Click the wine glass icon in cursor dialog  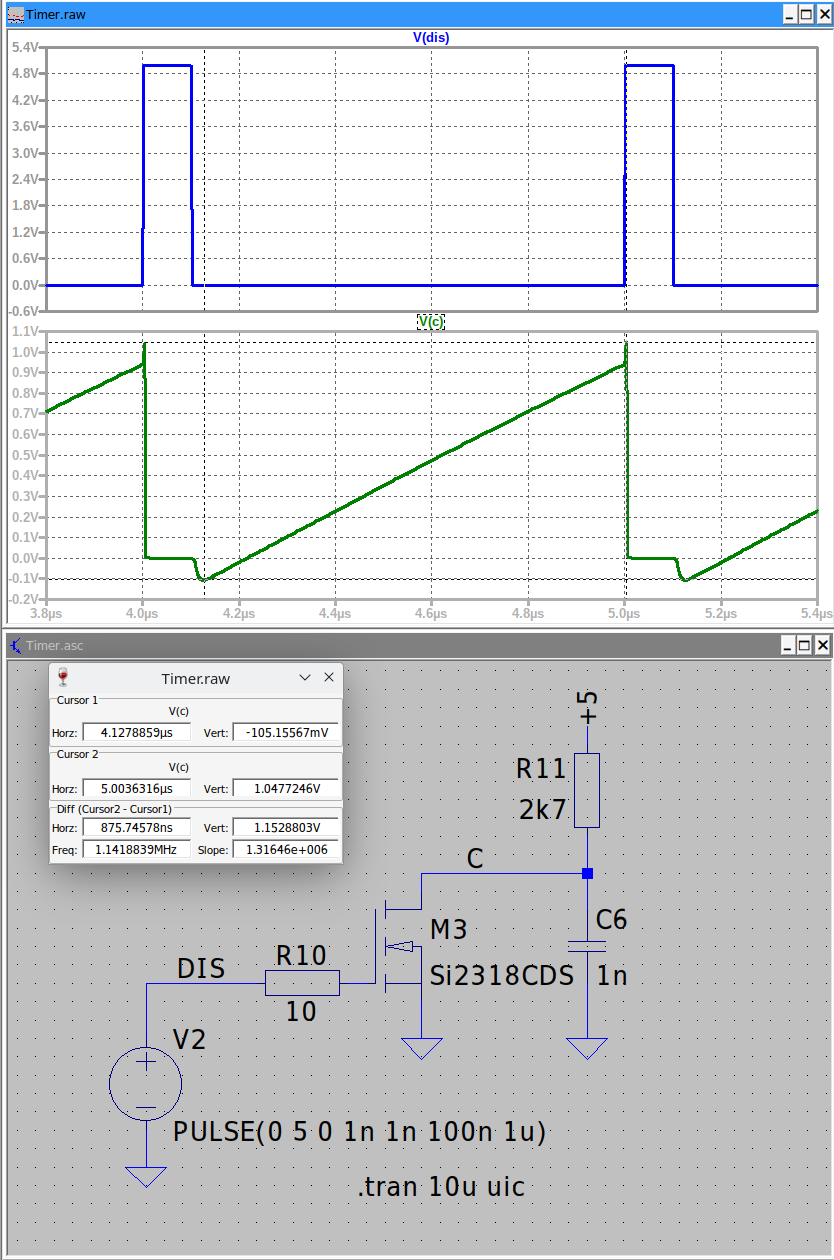65,678
